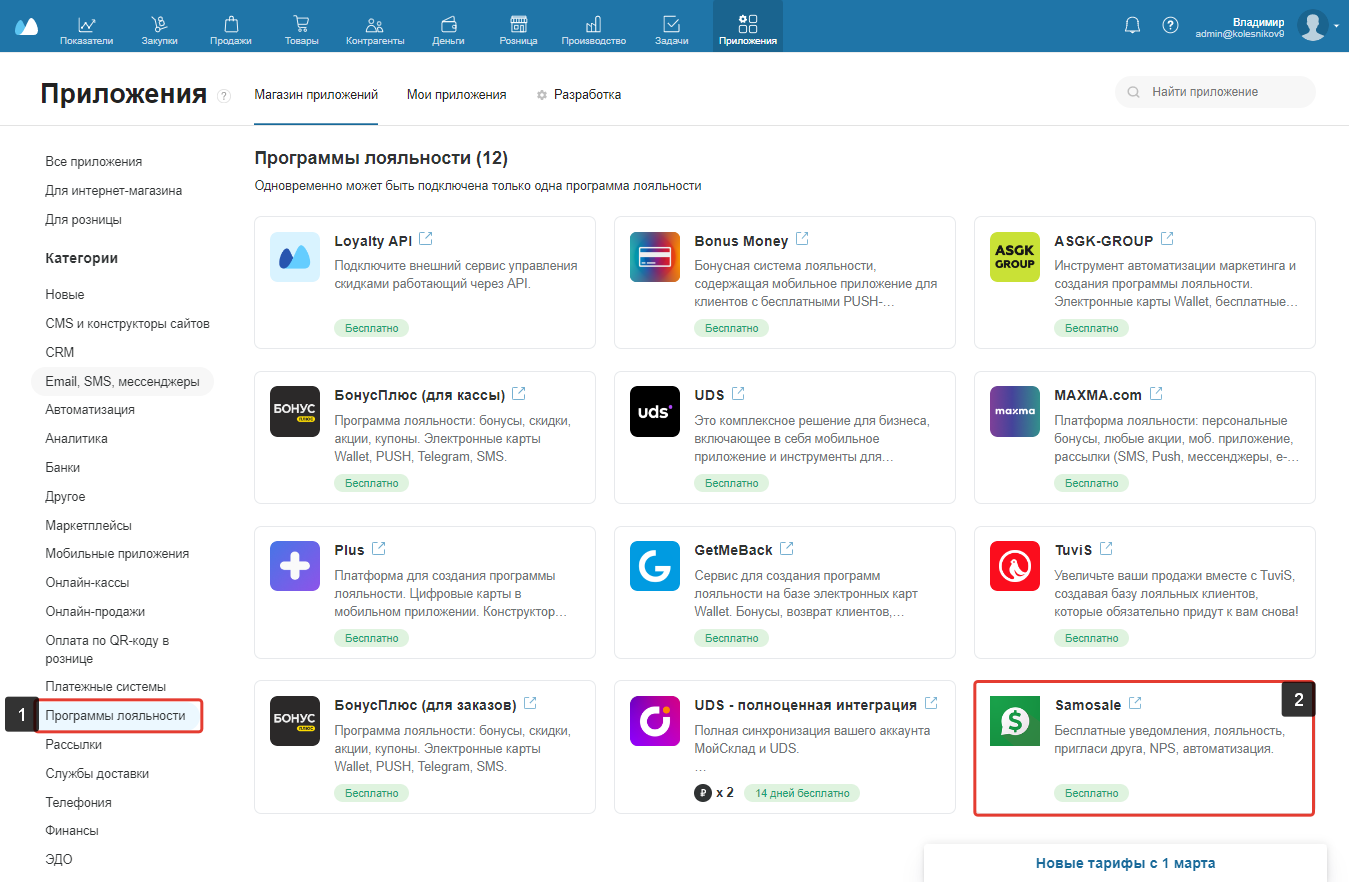Open the Loyalty API app logo
Image resolution: width=1349 pixels, height=882 pixels.
(295, 257)
